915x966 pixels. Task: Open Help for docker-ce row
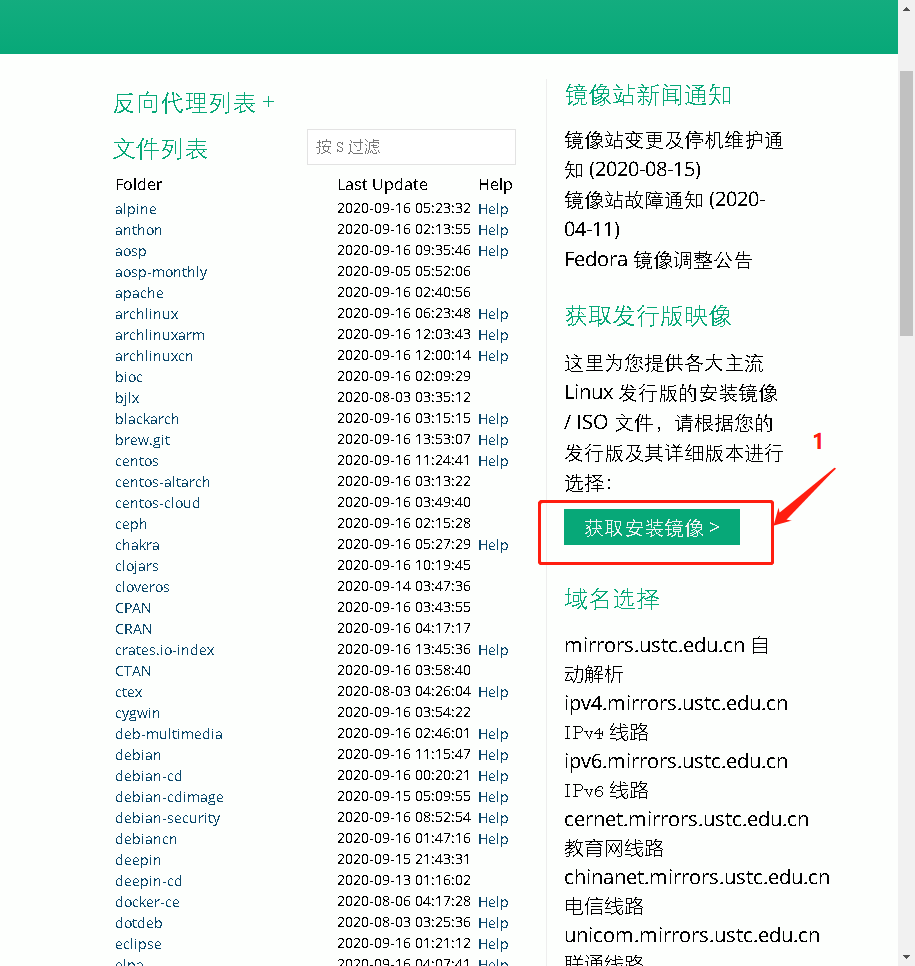[493, 902]
